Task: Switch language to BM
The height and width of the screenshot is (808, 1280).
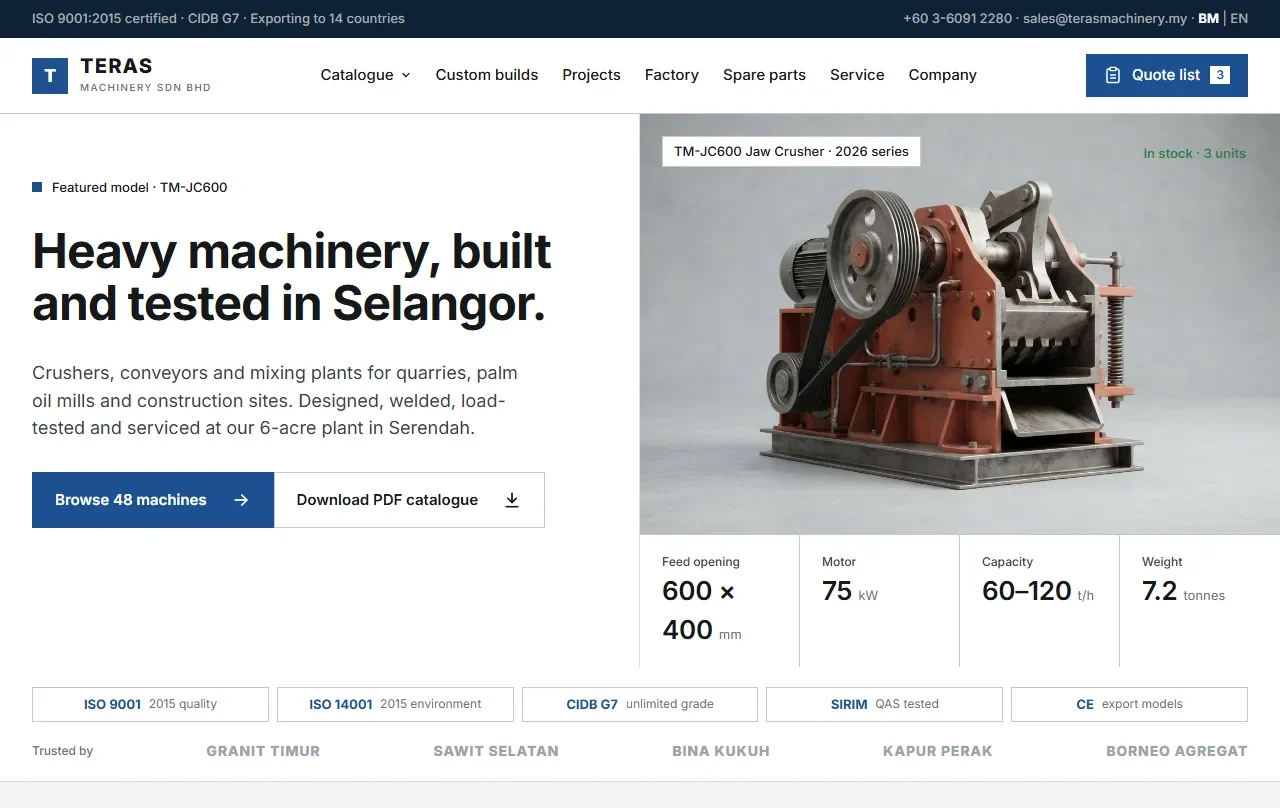Action: (1208, 18)
